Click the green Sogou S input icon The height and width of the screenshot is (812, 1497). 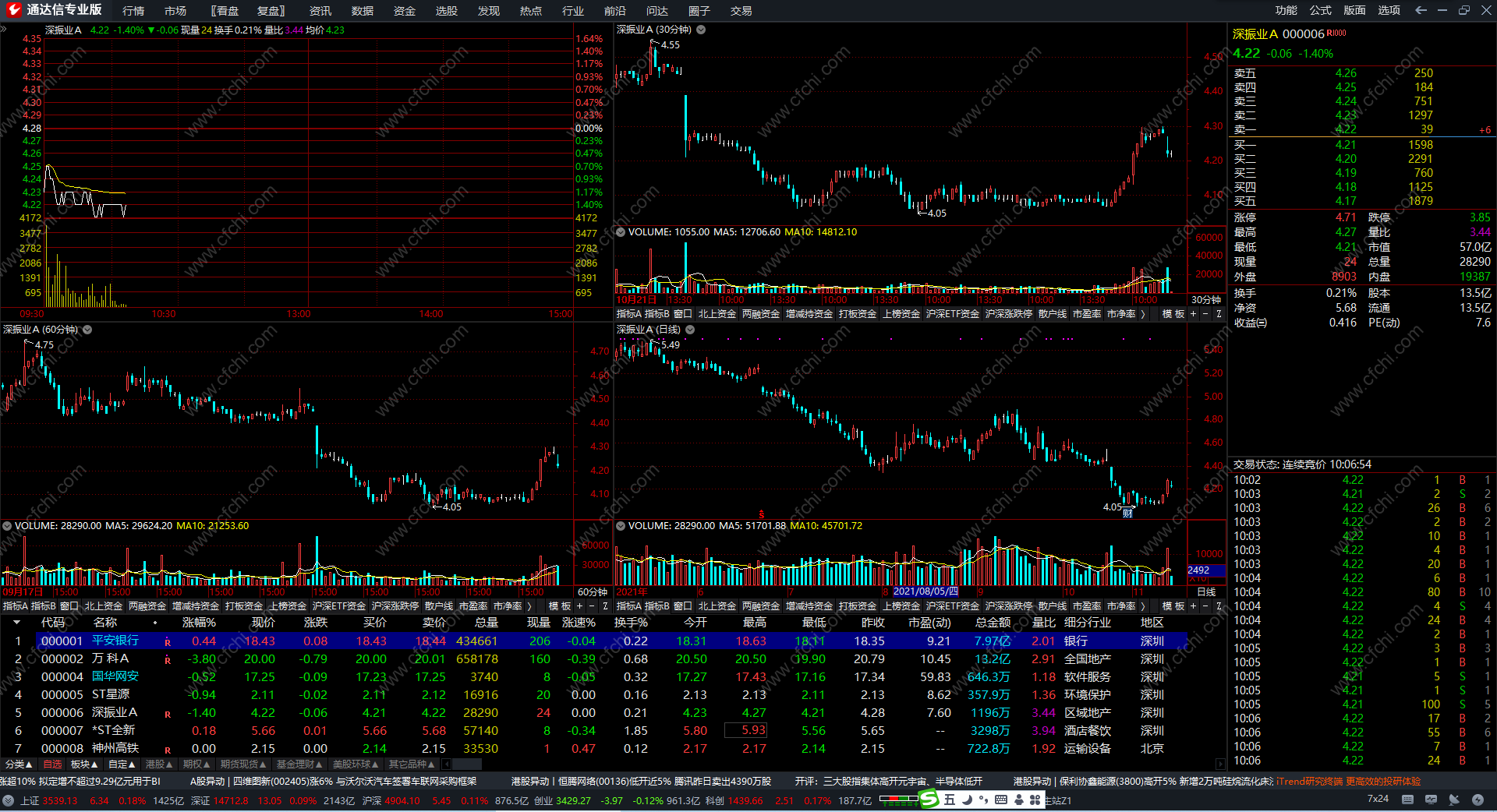pos(929,799)
